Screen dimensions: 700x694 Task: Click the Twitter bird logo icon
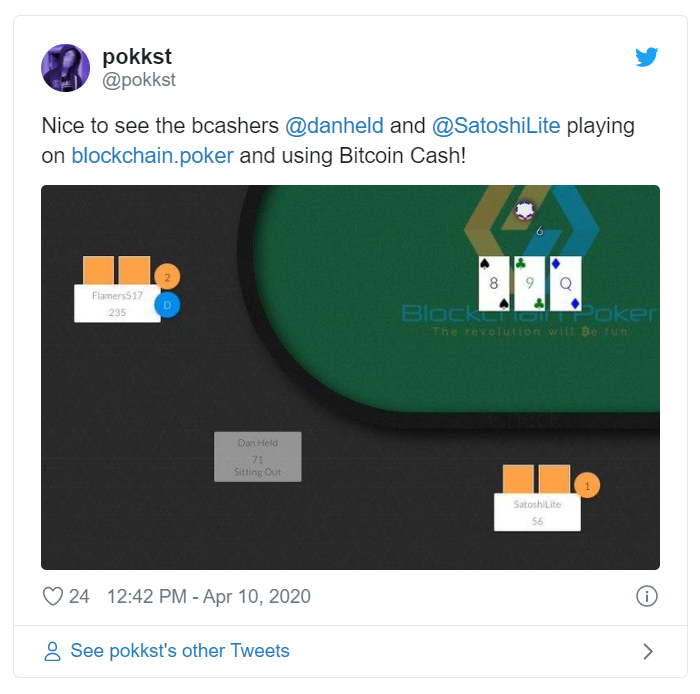(646, 57)
